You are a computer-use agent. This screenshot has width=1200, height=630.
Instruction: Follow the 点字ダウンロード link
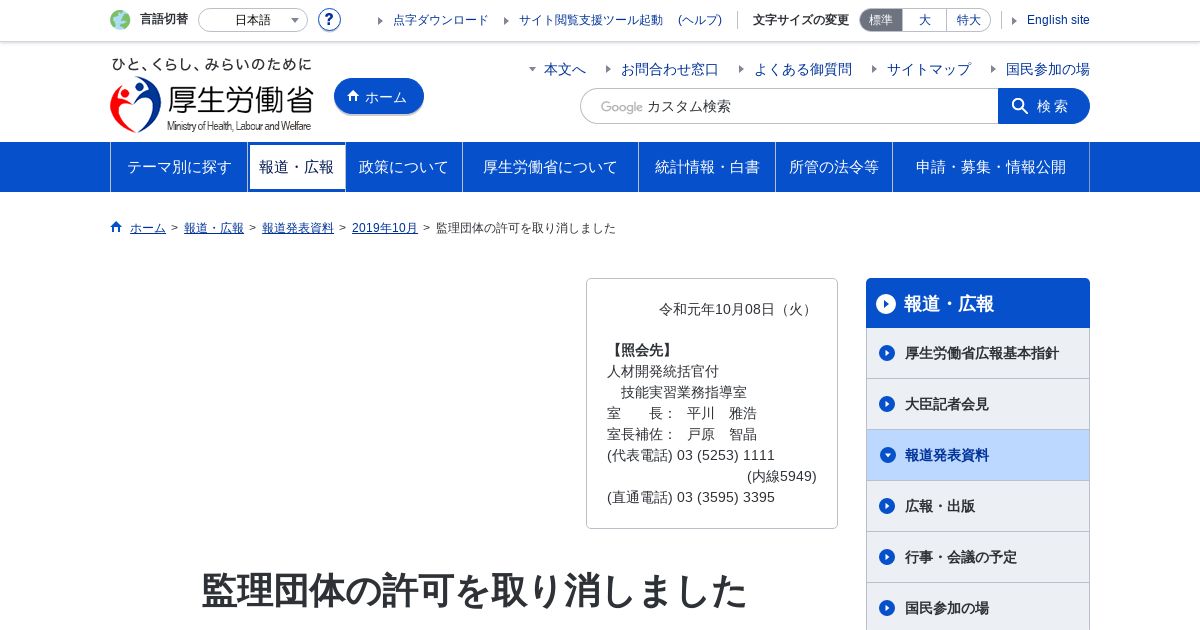(441, 20)
